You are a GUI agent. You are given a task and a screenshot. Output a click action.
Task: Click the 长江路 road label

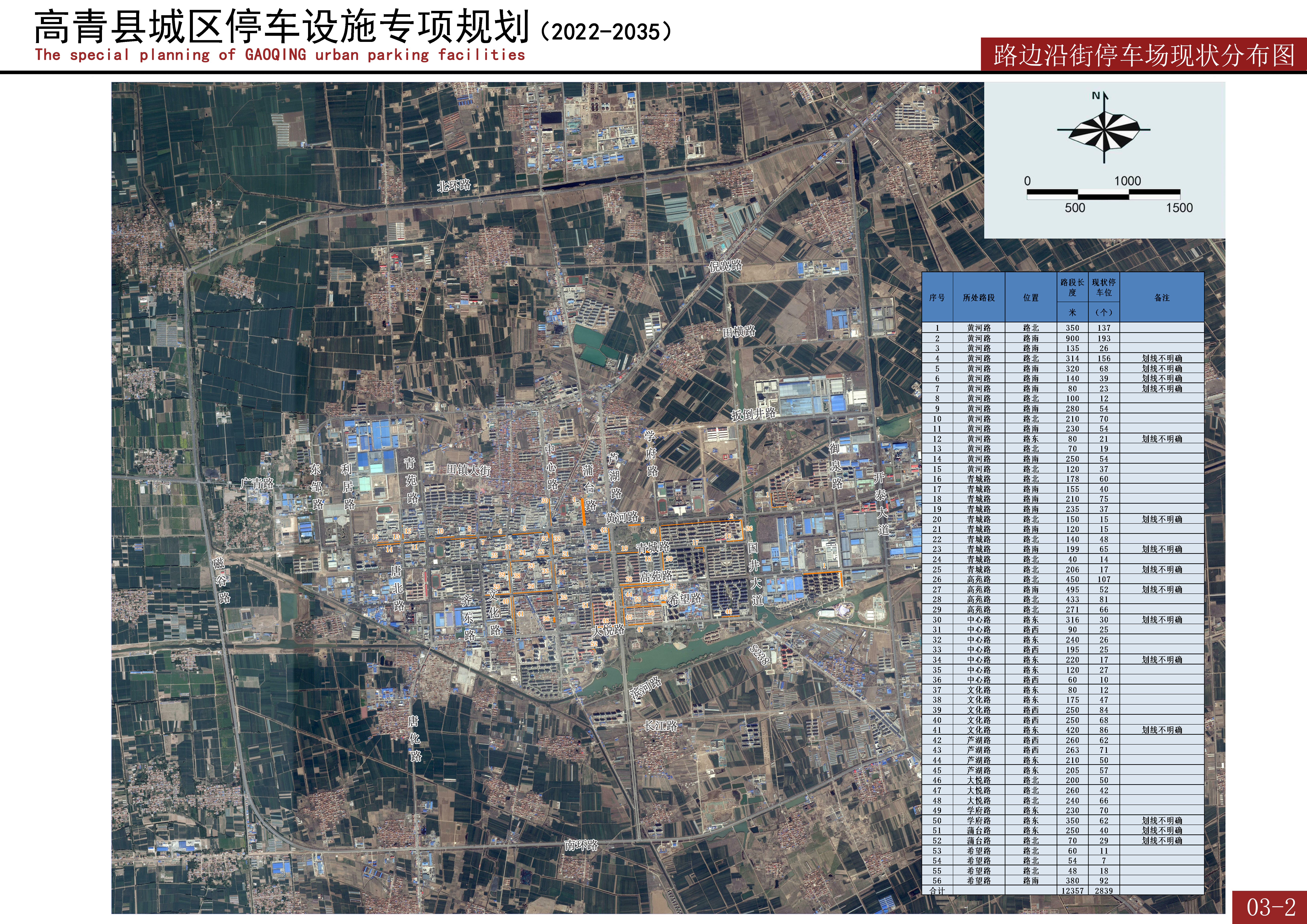pos(660,726)
